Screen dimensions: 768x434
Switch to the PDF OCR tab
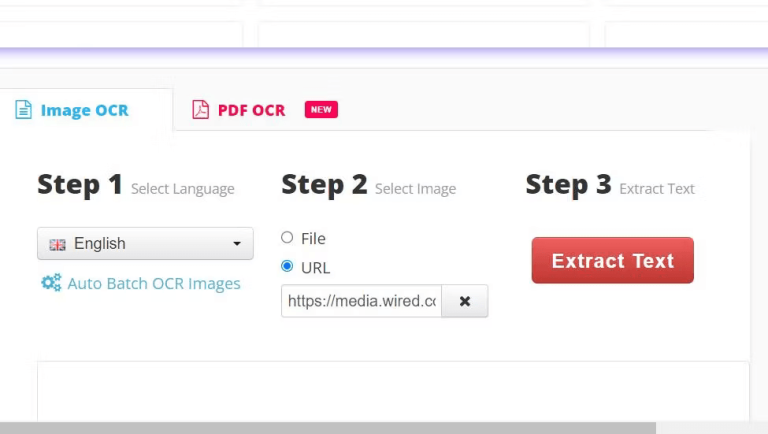251,110
